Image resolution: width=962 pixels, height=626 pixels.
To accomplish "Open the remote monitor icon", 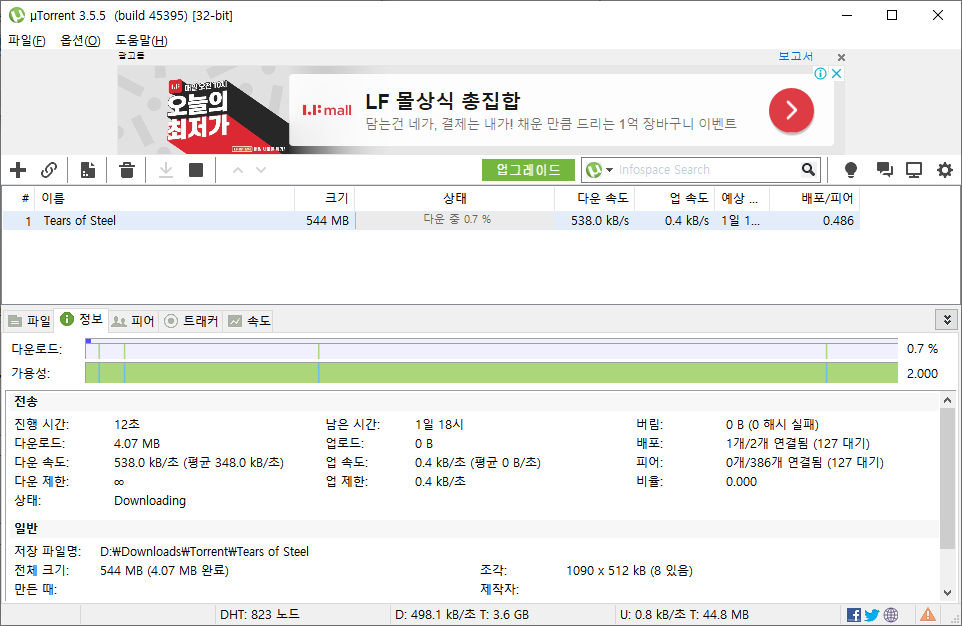I will tap(914, 170).
